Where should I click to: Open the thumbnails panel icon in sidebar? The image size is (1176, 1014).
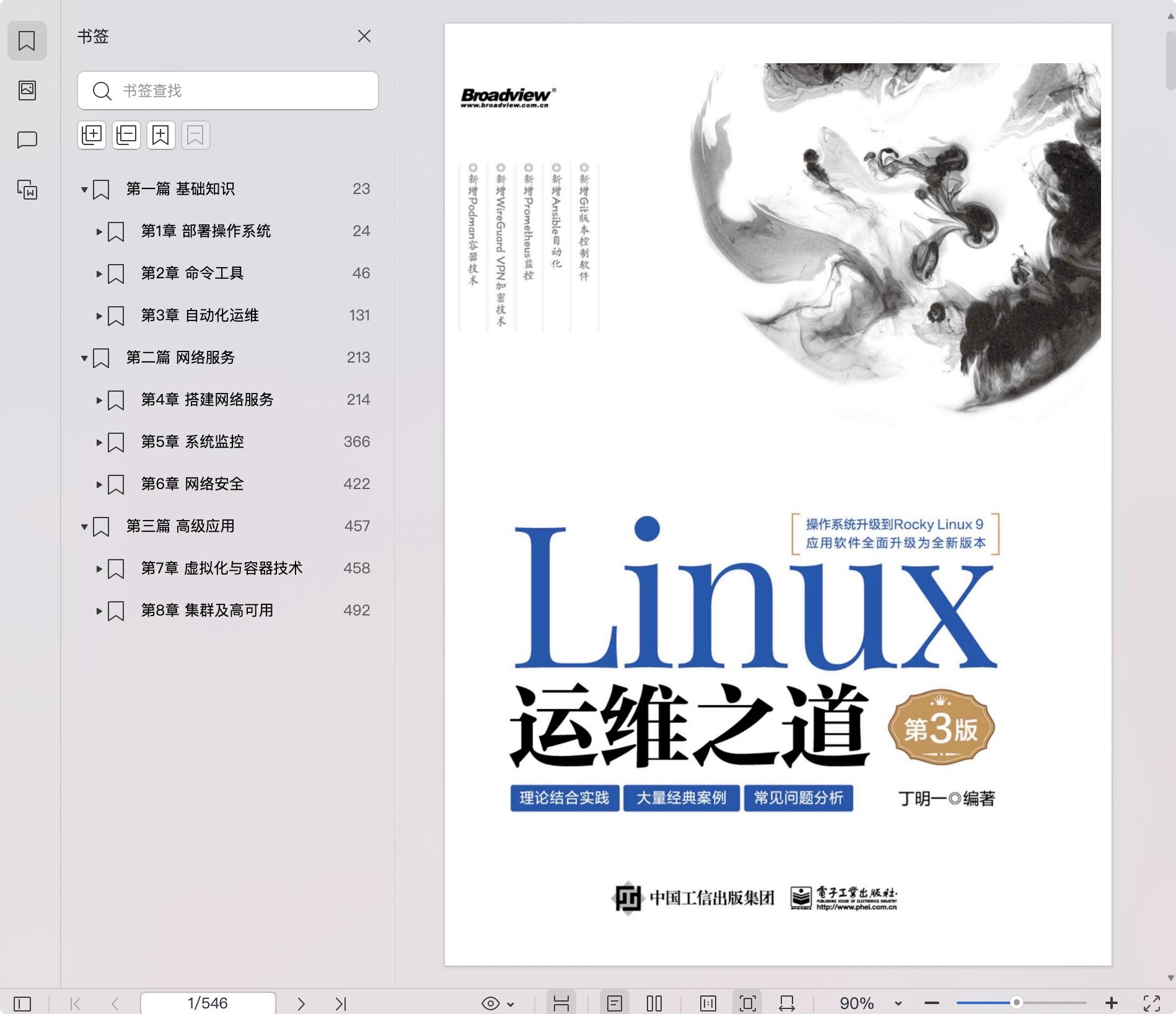[x=27, y=90]
